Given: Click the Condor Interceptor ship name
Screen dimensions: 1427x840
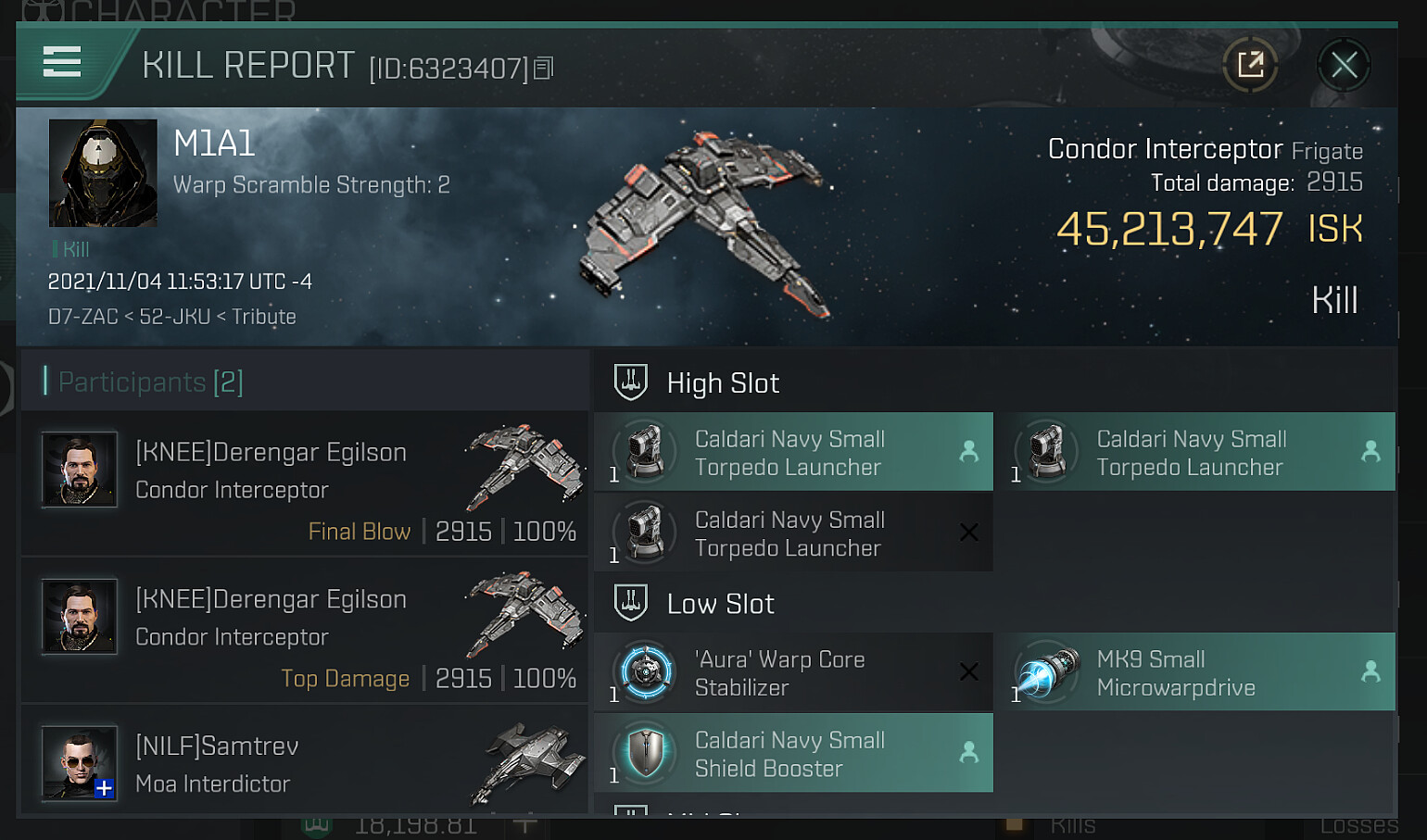Looking at the screenshot, I should click(x=1165, y=149).
